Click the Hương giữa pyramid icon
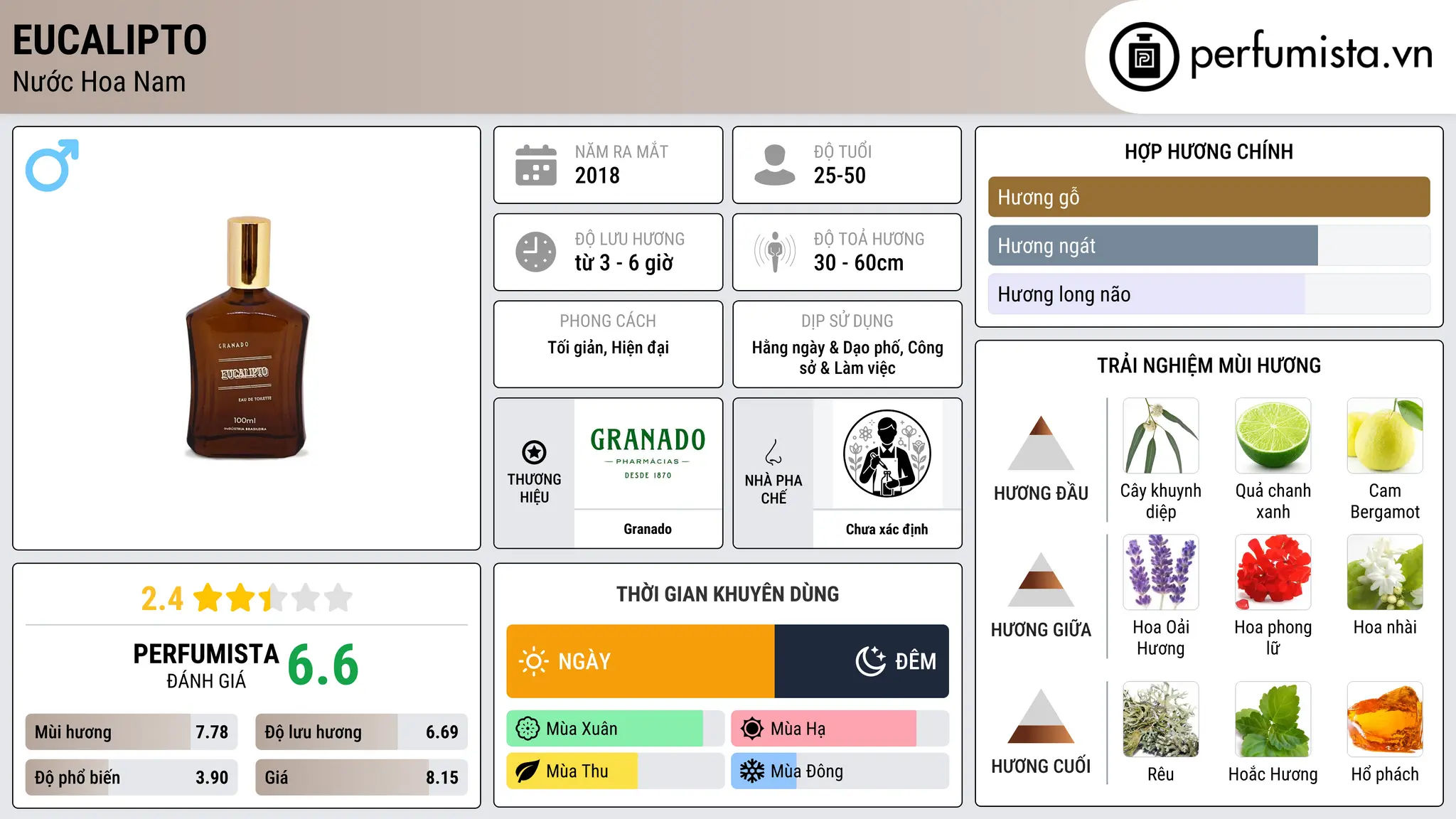The image size is (1456, 819). pos(1041,579)
